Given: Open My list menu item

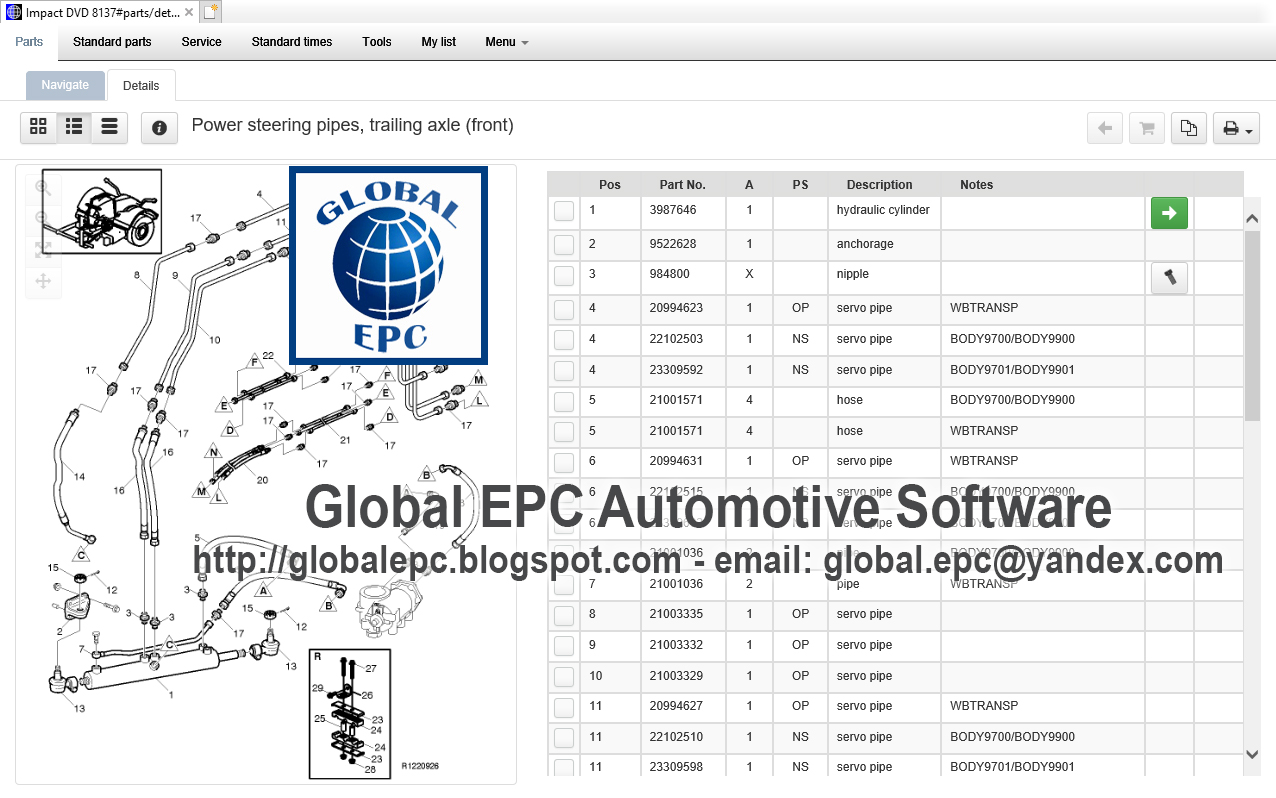Looking at the screenshot, I should tap(438, 42).
